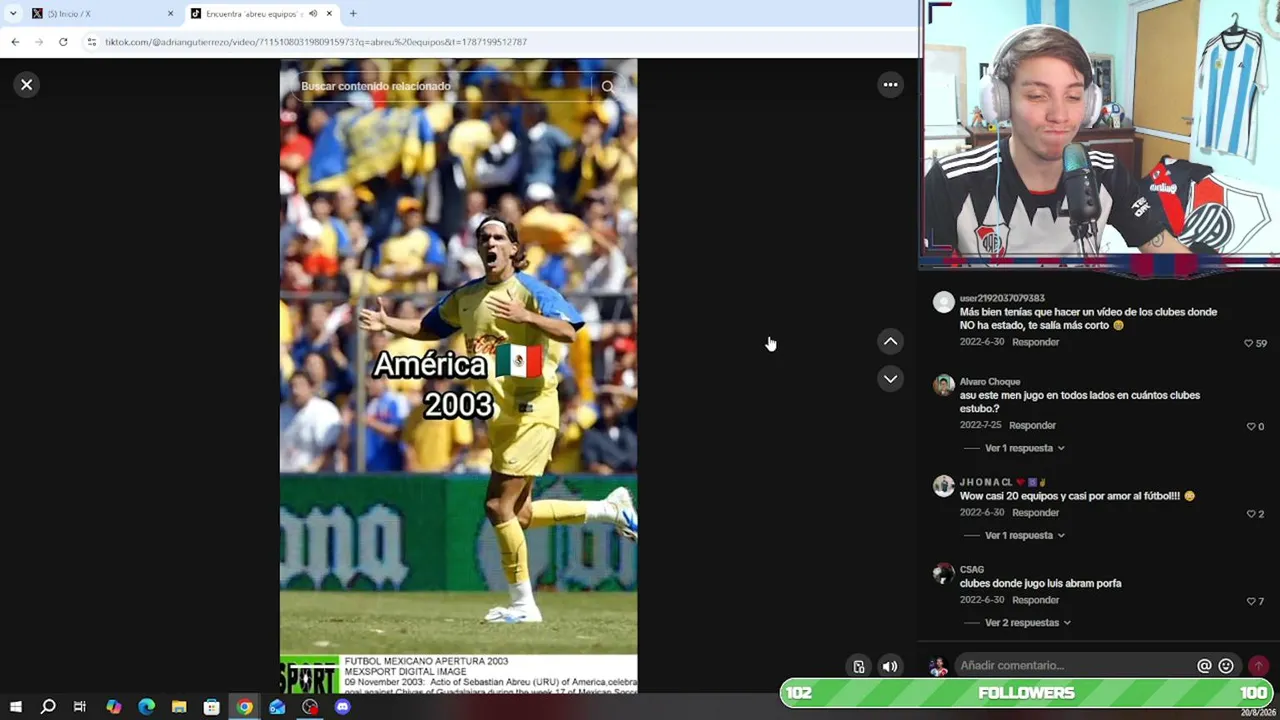
Task: Reply to the CSAG comment
Action: (x=1035, y=600)
